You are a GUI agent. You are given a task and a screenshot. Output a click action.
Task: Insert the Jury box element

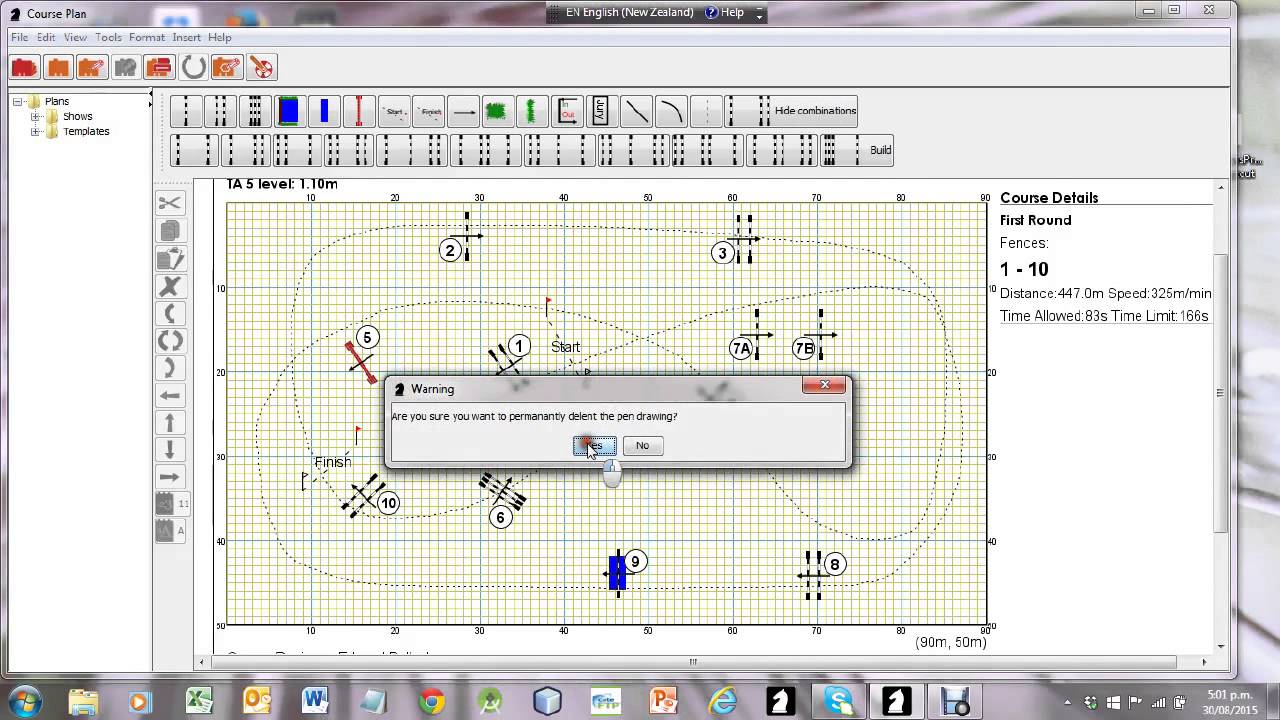601,111
